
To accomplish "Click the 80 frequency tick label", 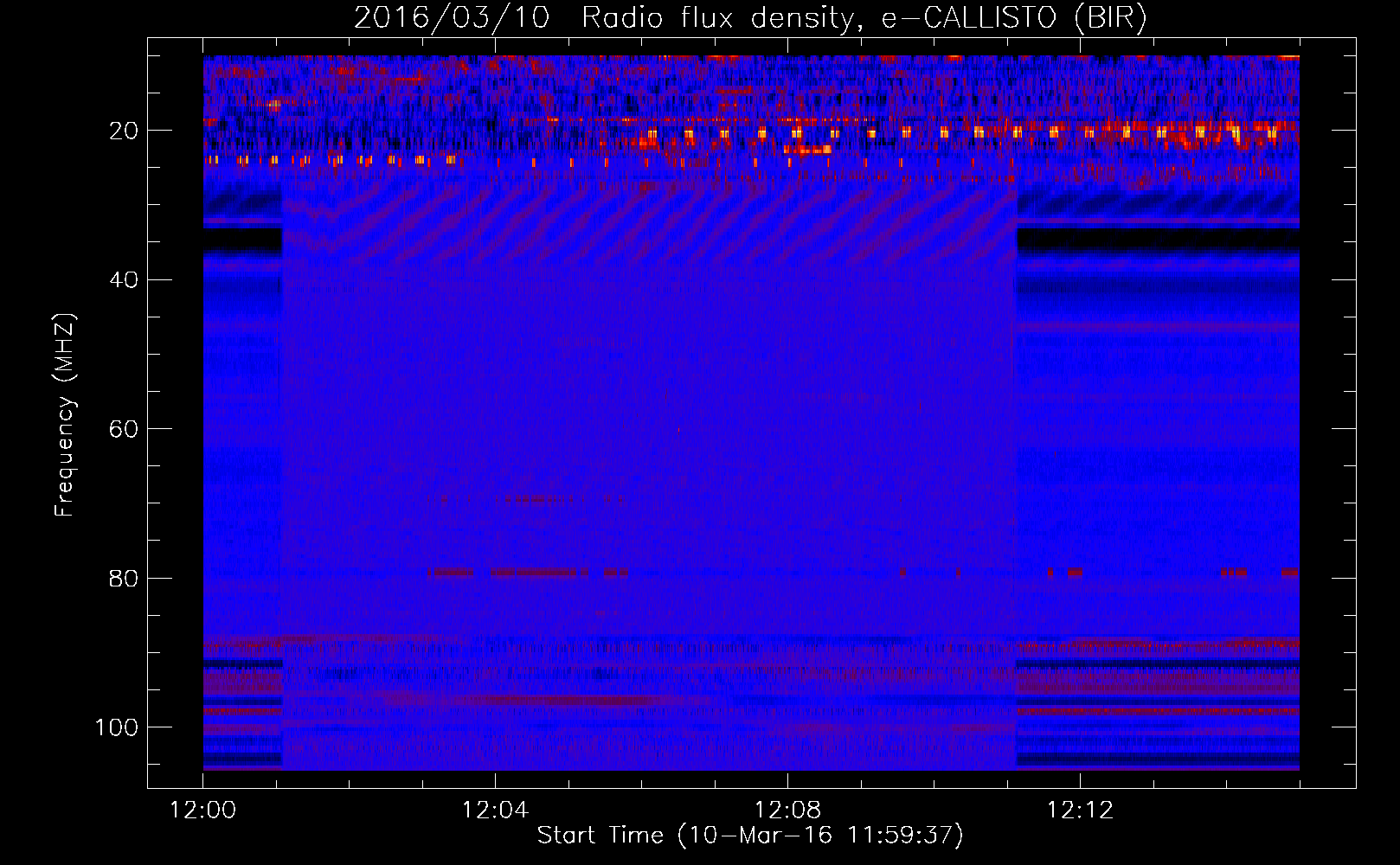I will point(124,578).
